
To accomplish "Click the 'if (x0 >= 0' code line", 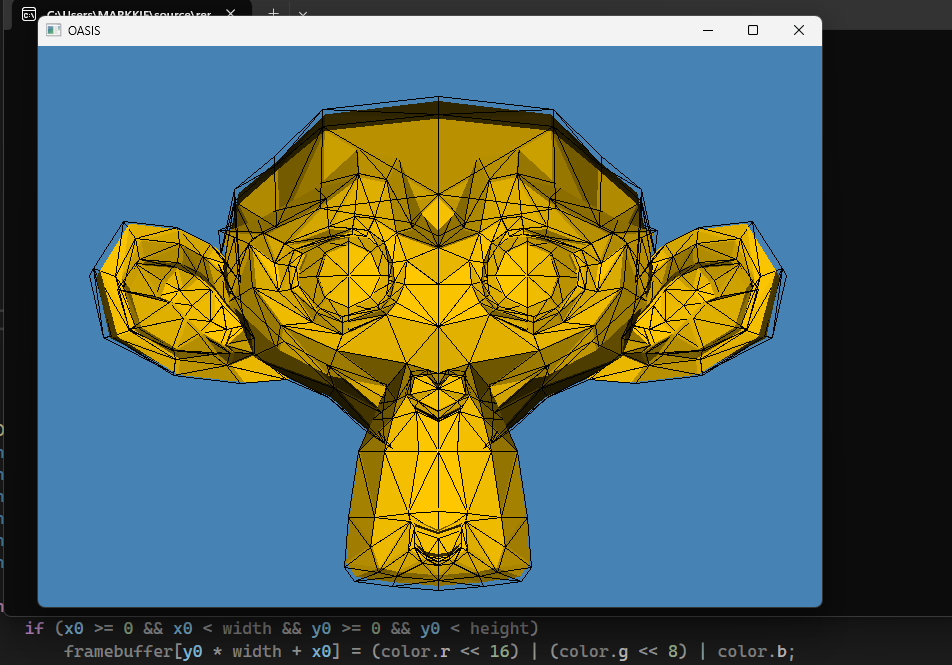I will [282, 629].
